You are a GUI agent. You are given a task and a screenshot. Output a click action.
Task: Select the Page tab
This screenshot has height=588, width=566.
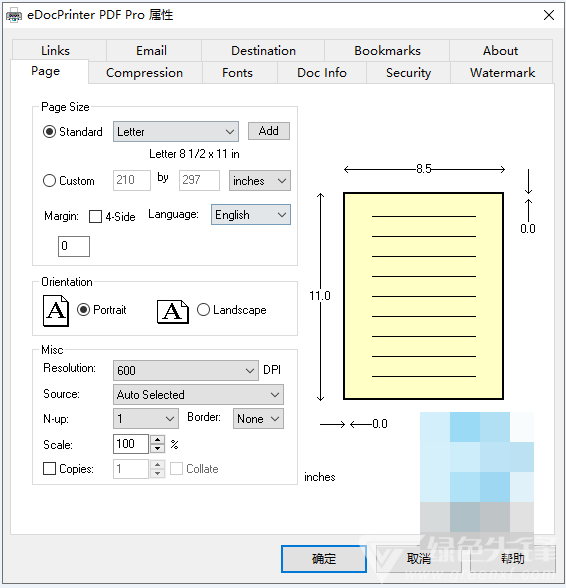point(50,71)
